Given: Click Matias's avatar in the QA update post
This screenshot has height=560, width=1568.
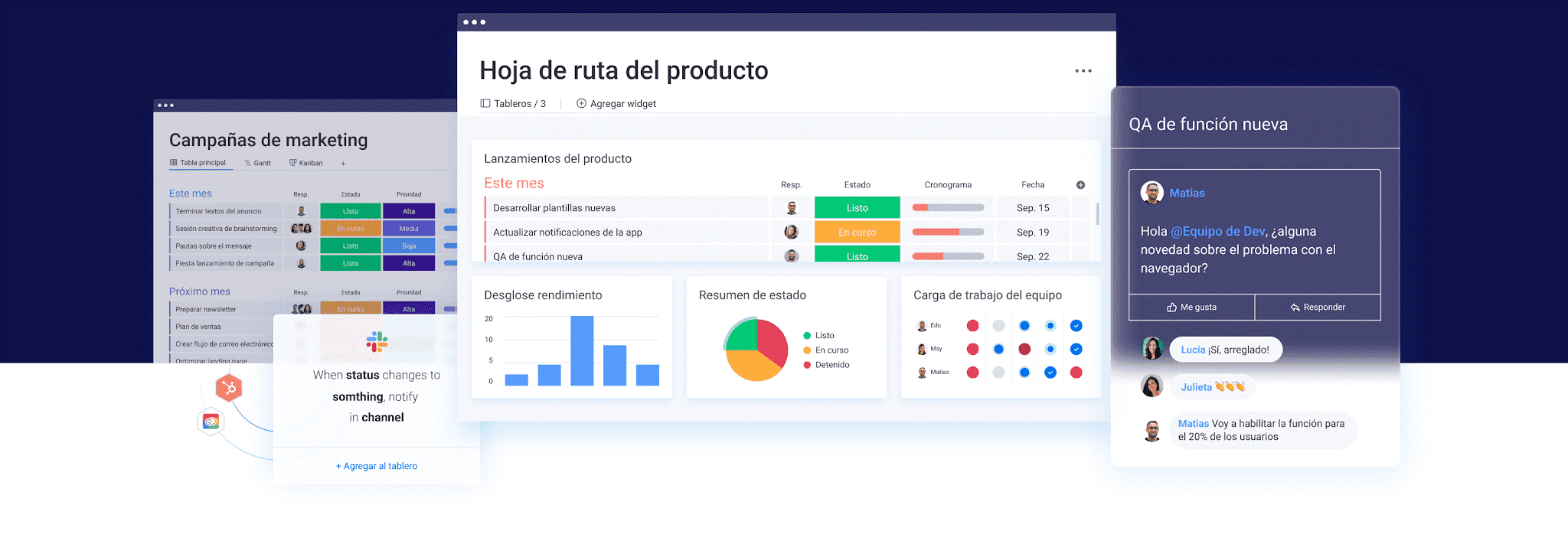Looking at the screenshot, I should [x=1151, y=193].
